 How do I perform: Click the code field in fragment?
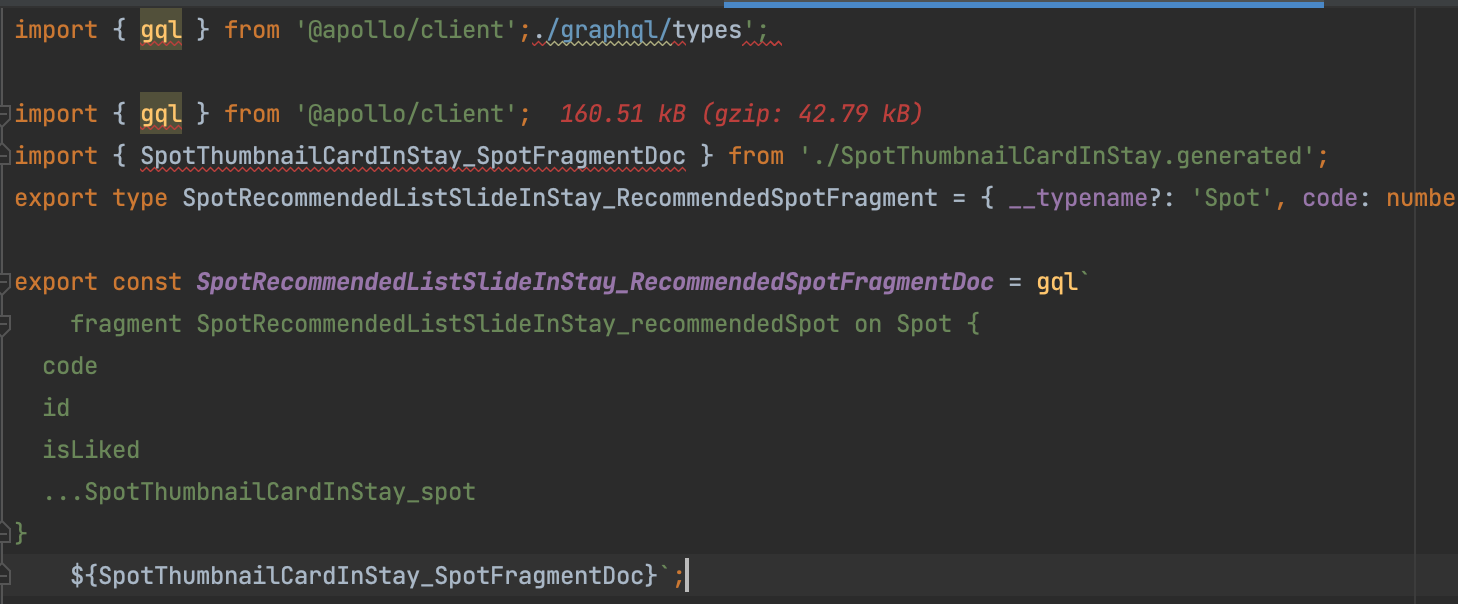coord(70,366)
